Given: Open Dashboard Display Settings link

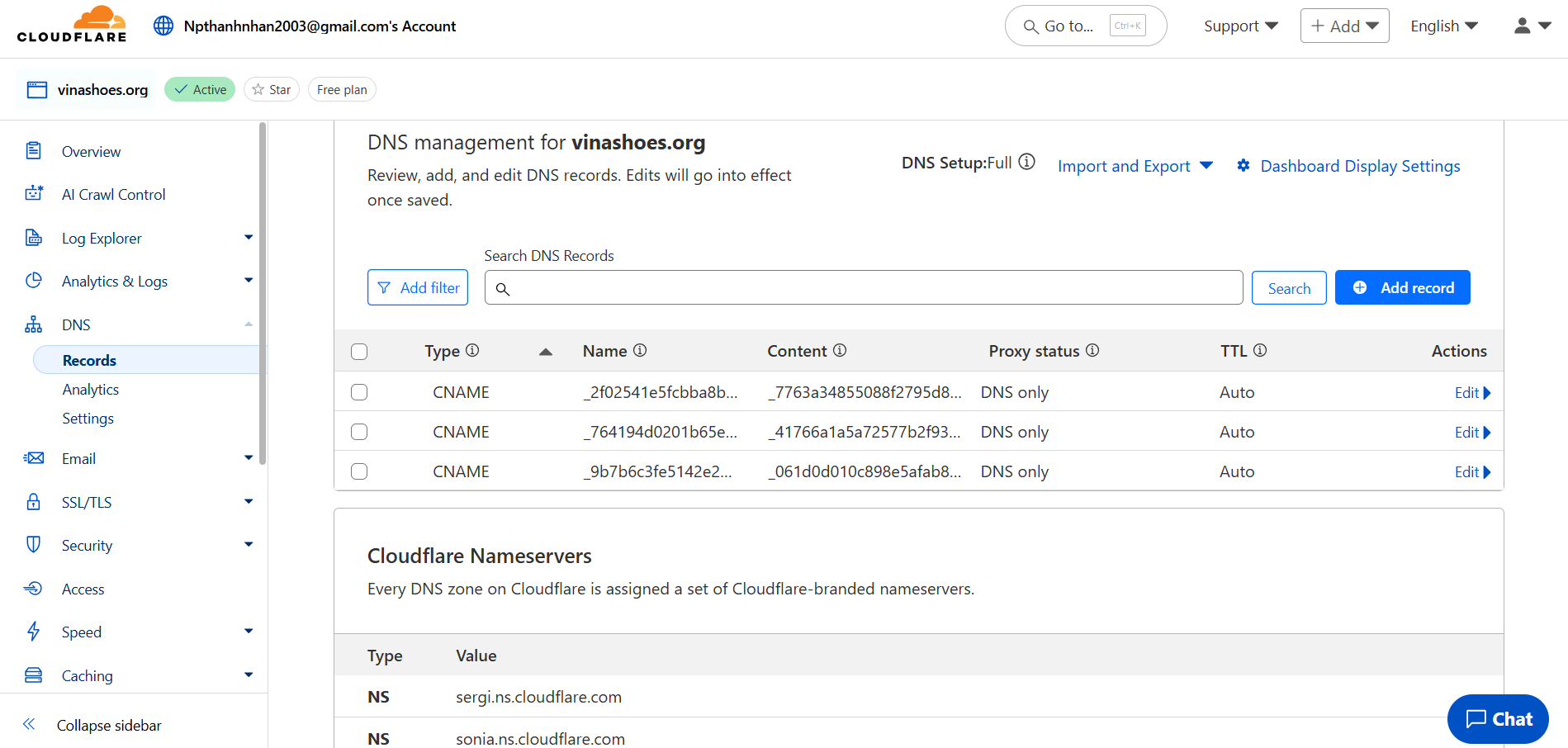Looking at the screenshot, I should pyautogui.click(x=1359, y=165).
